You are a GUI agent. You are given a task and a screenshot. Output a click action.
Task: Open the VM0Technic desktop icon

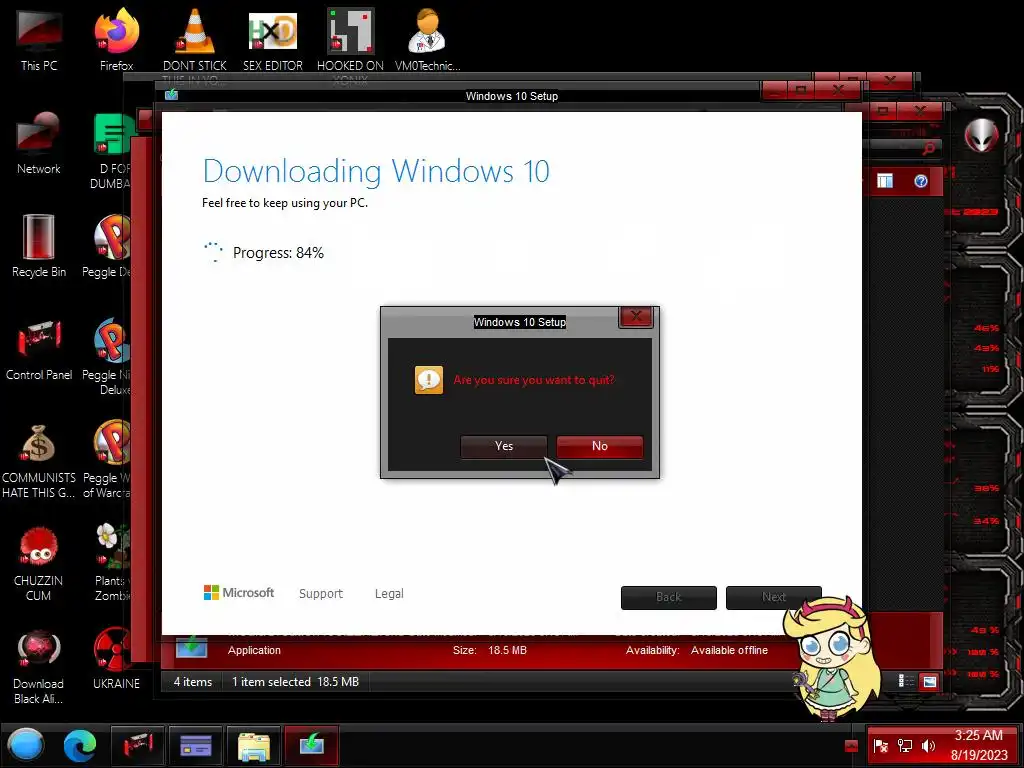[x=427, y=39]
